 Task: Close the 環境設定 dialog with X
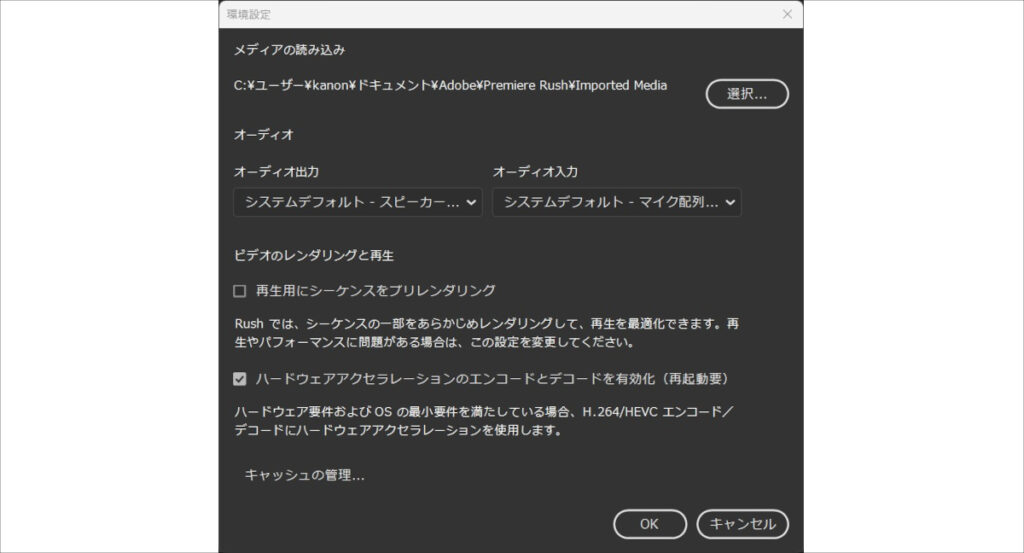pos(787,14)
